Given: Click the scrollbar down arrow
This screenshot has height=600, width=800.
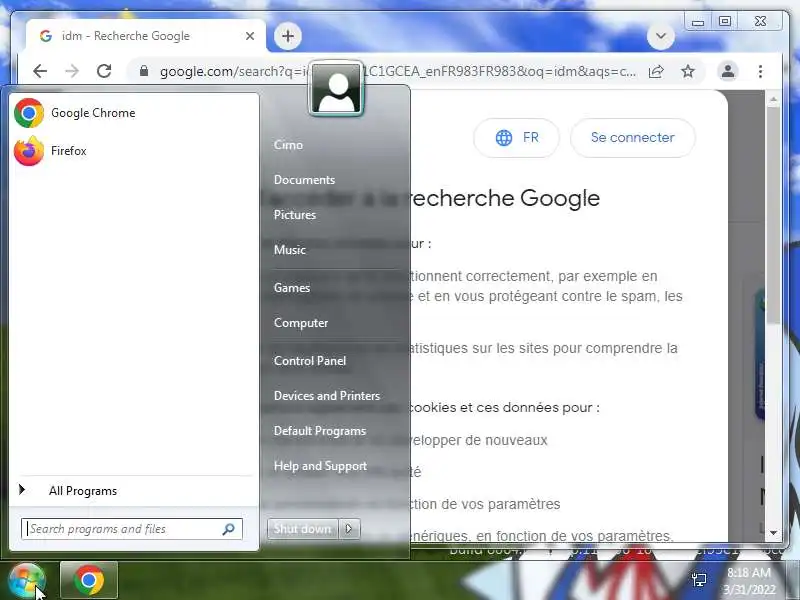Looking at the screenshot, I should point(773,533).
